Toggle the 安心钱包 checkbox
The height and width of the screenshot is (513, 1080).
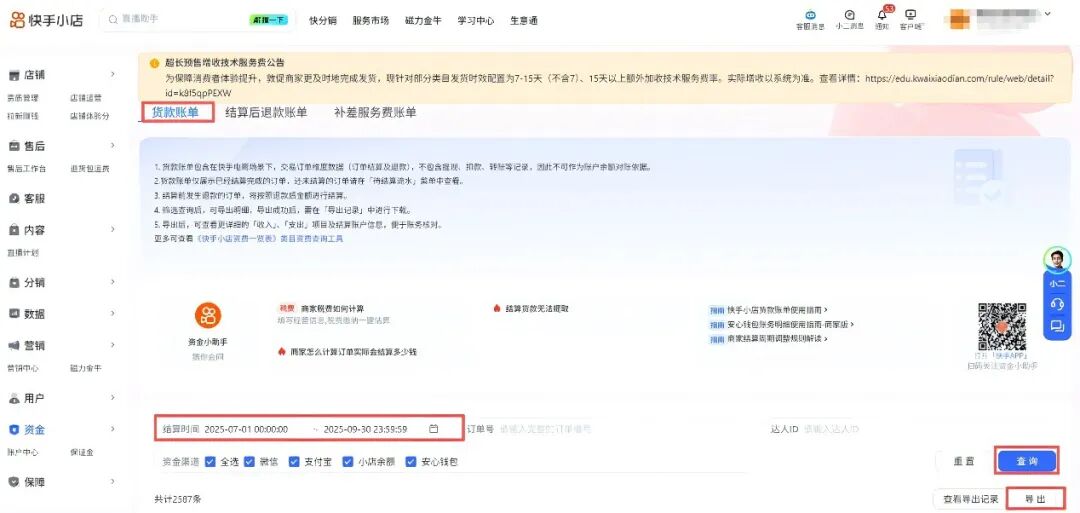[x=411, y=461]
